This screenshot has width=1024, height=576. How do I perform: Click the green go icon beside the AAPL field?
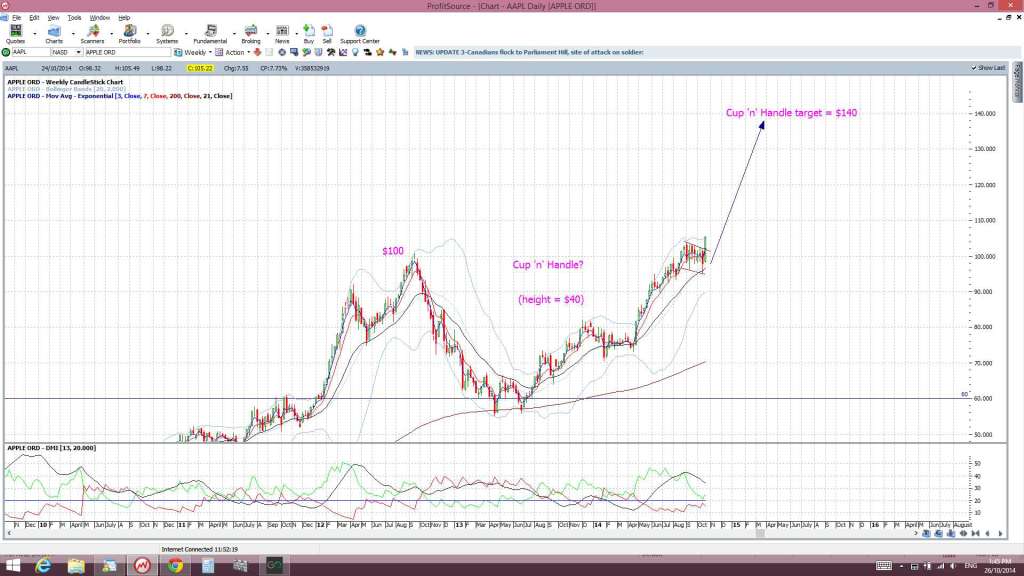pyautogui.click(x=6, y=52)
